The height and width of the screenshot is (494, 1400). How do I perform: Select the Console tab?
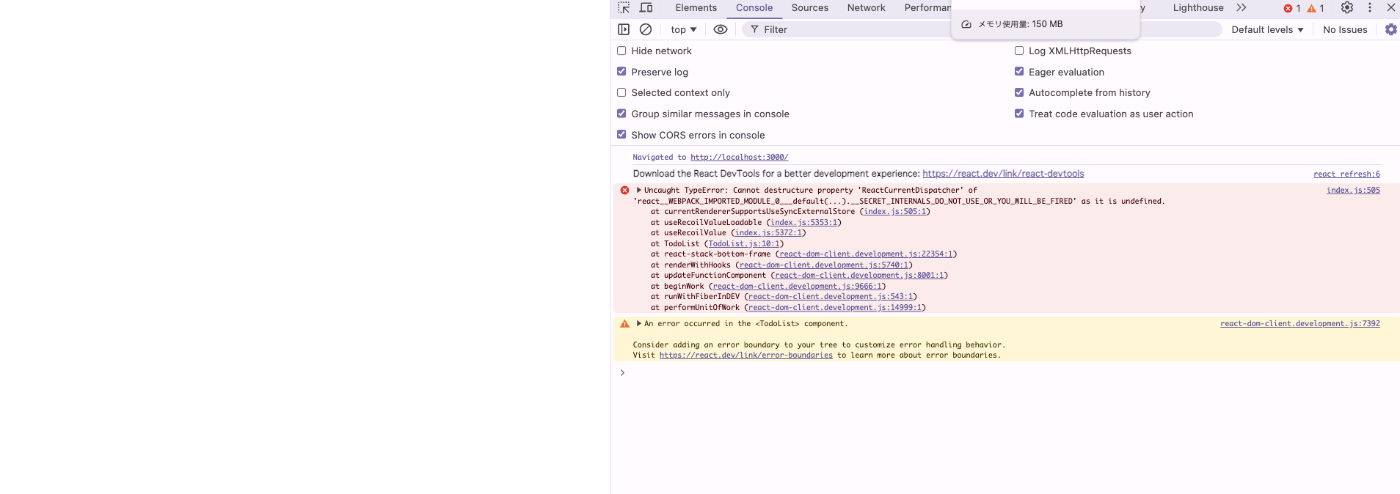(754, 8)
